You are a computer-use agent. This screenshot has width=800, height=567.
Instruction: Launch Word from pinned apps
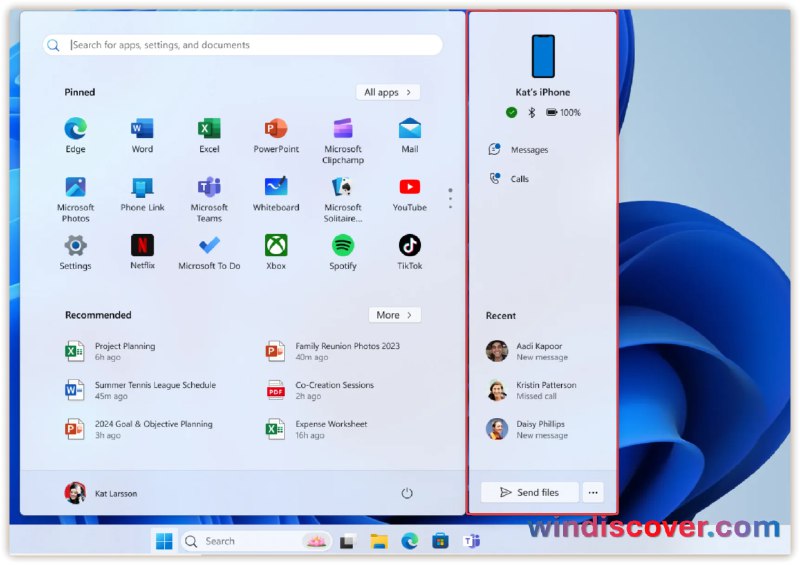click(x=142, y=135)
